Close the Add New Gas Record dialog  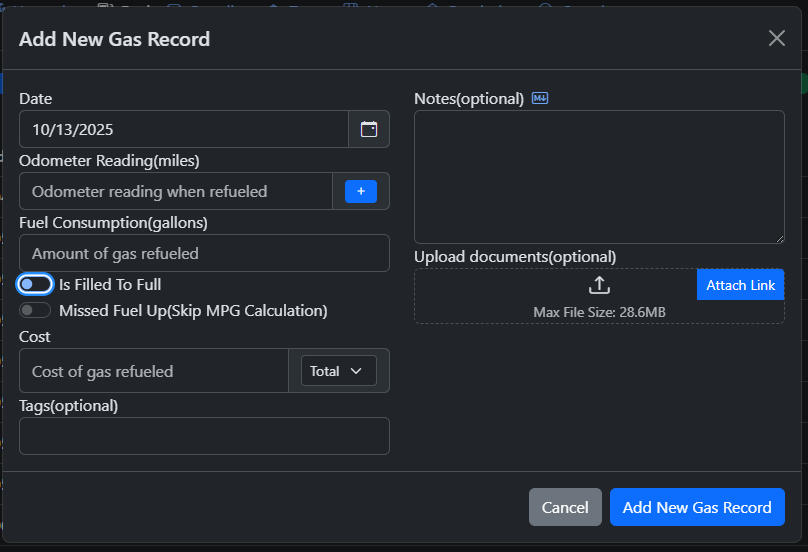click(x=776, y=38)
